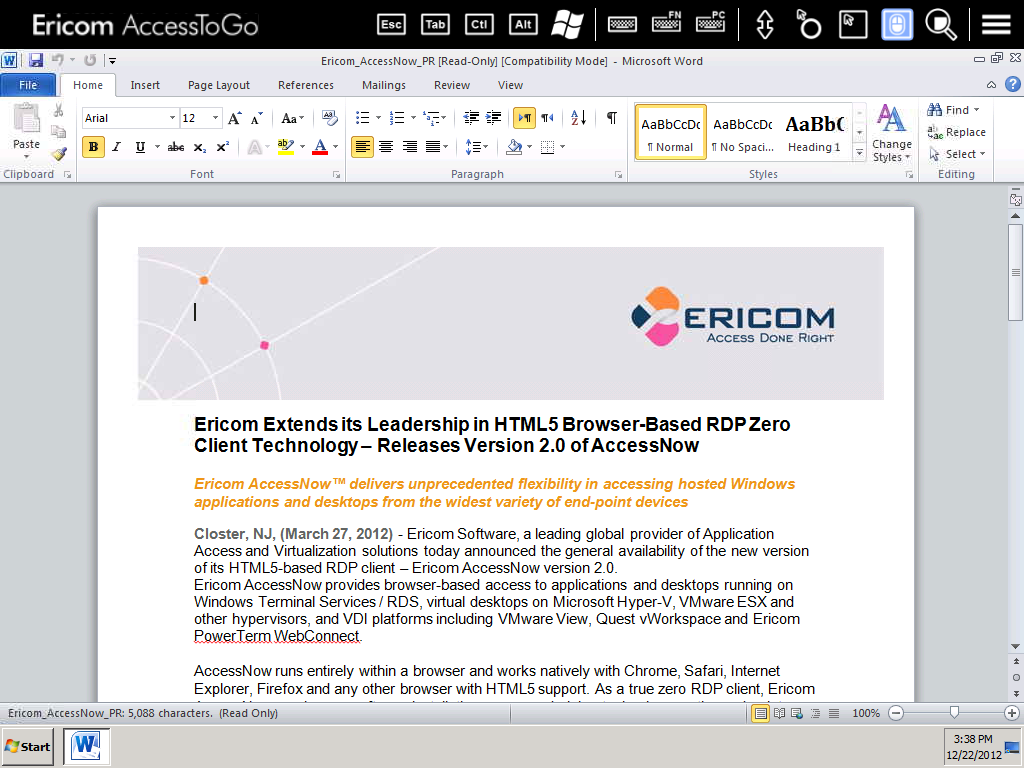Toggle Superscript formatting
Viewport: 1024px width, 768px height.
tap(223, 147)
